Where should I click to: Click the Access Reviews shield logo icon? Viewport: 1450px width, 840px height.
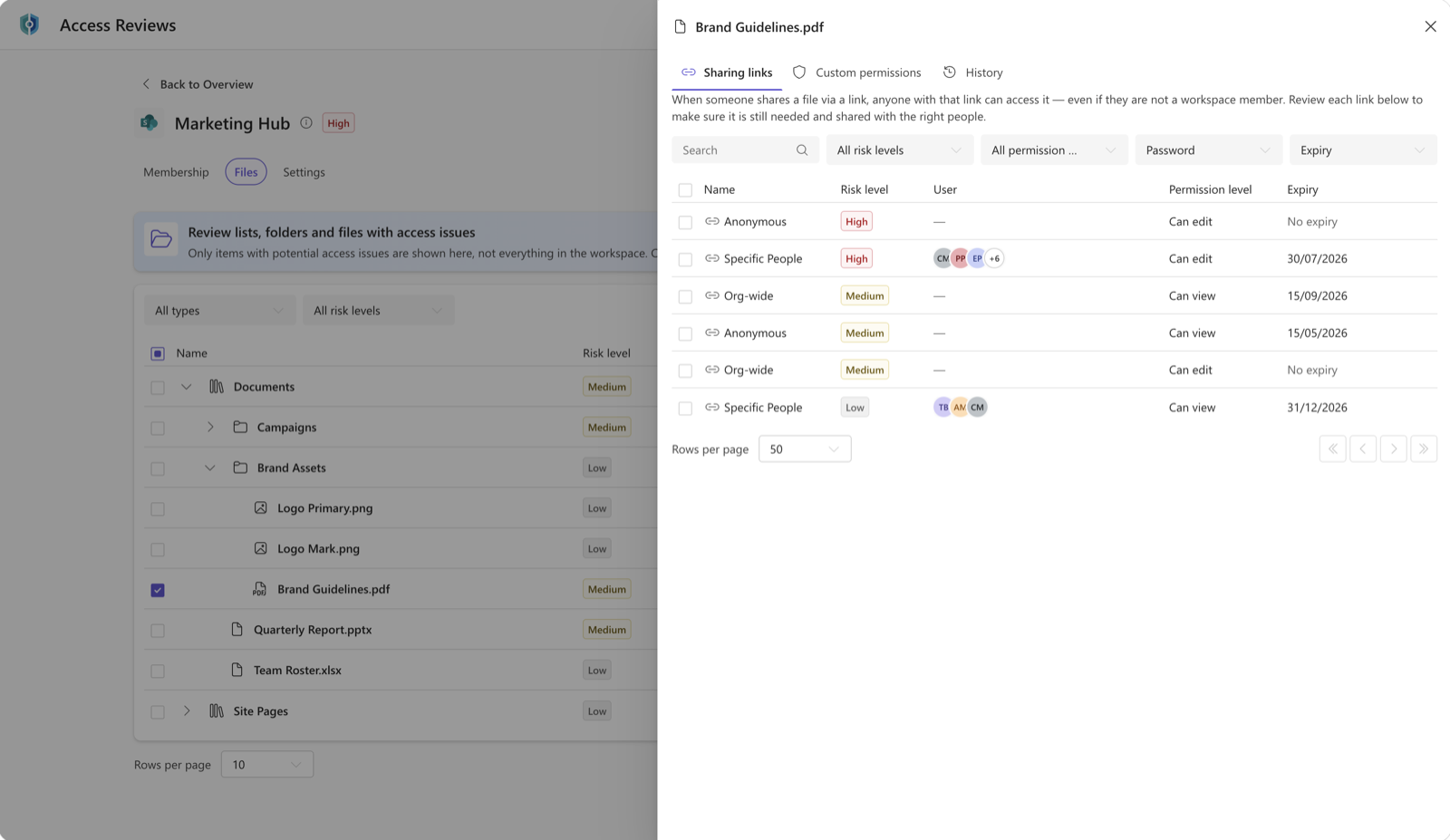click(x=30, y=24)
